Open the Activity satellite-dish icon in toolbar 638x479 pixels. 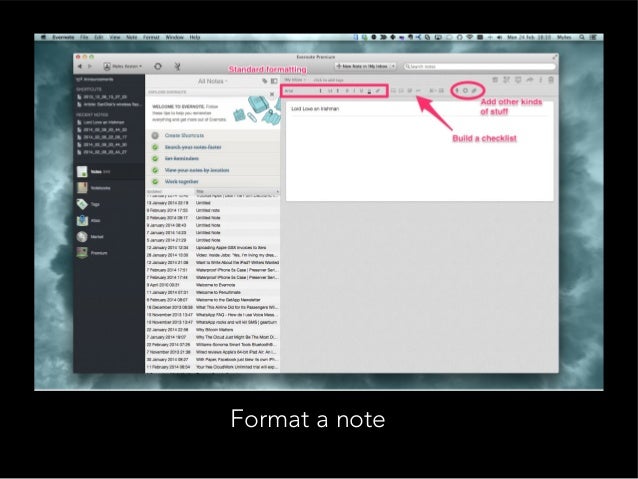[x=178, y=66]
